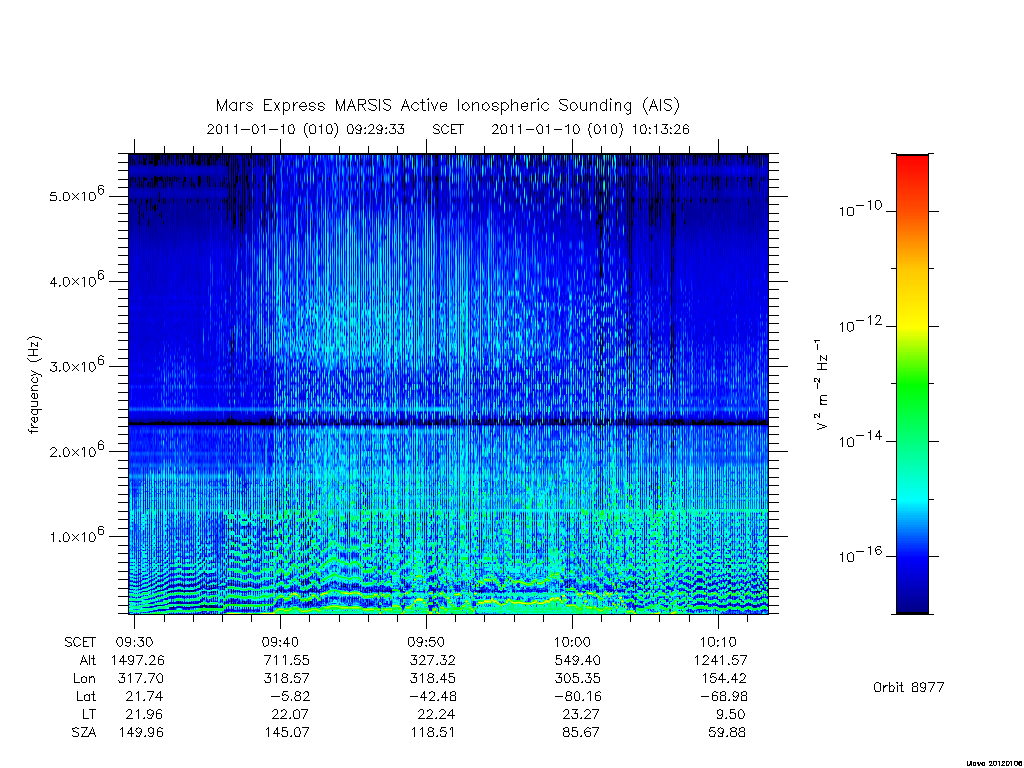Click altitude value 549.40
Image resolution: width=1024 pixels, height=768 pixels.
pos(577,660)
